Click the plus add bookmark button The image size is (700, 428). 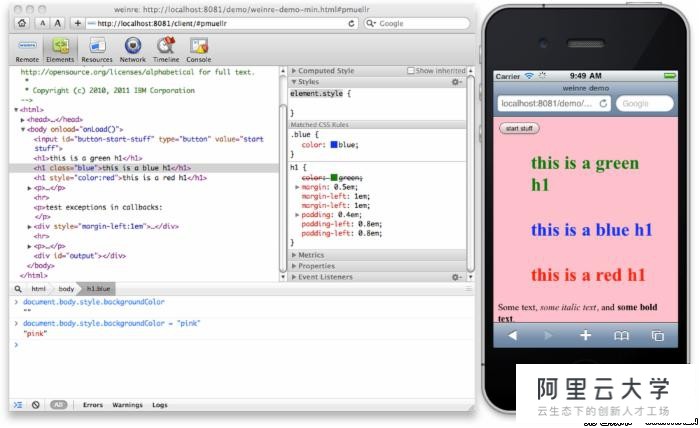pyautogui.click(x=78, y=23)
